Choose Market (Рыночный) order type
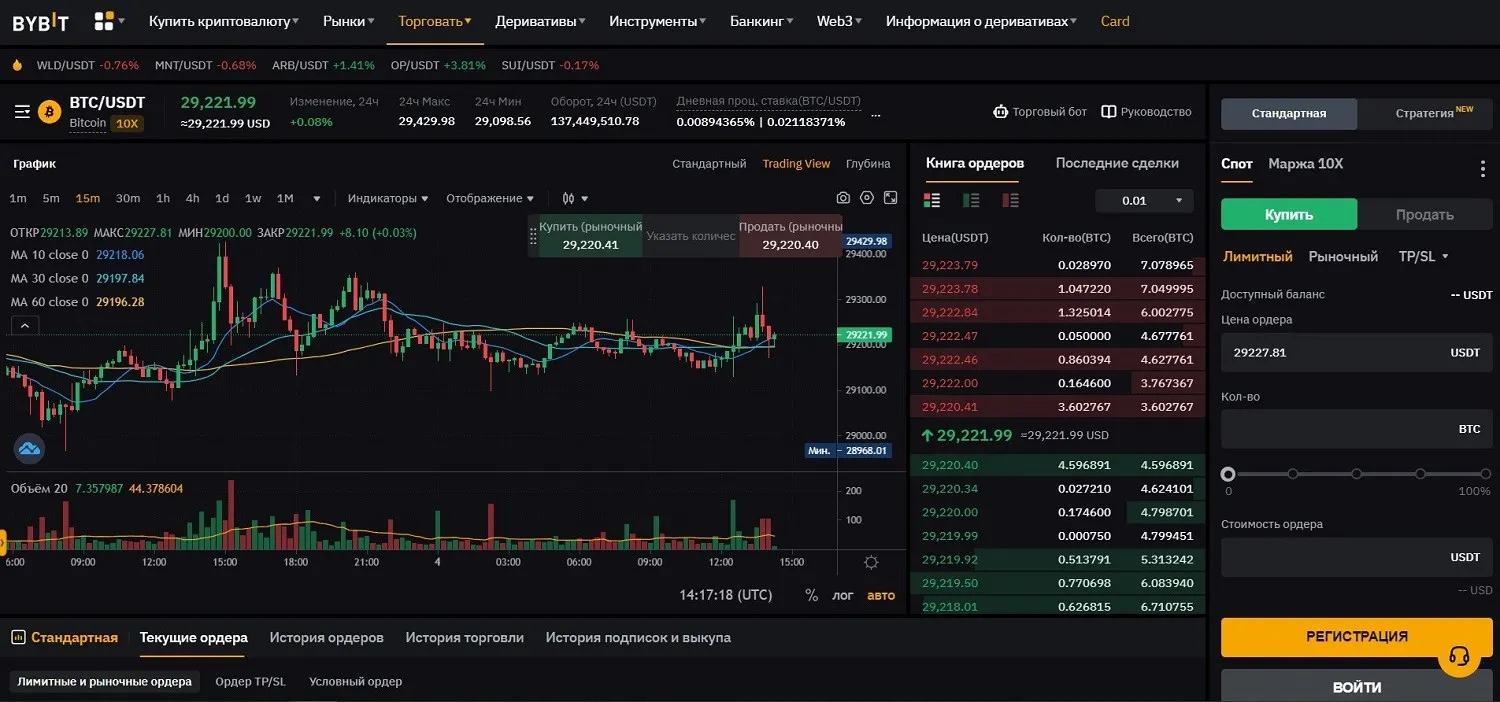This screenshot has height=702, width=1500. point(1343,257)
